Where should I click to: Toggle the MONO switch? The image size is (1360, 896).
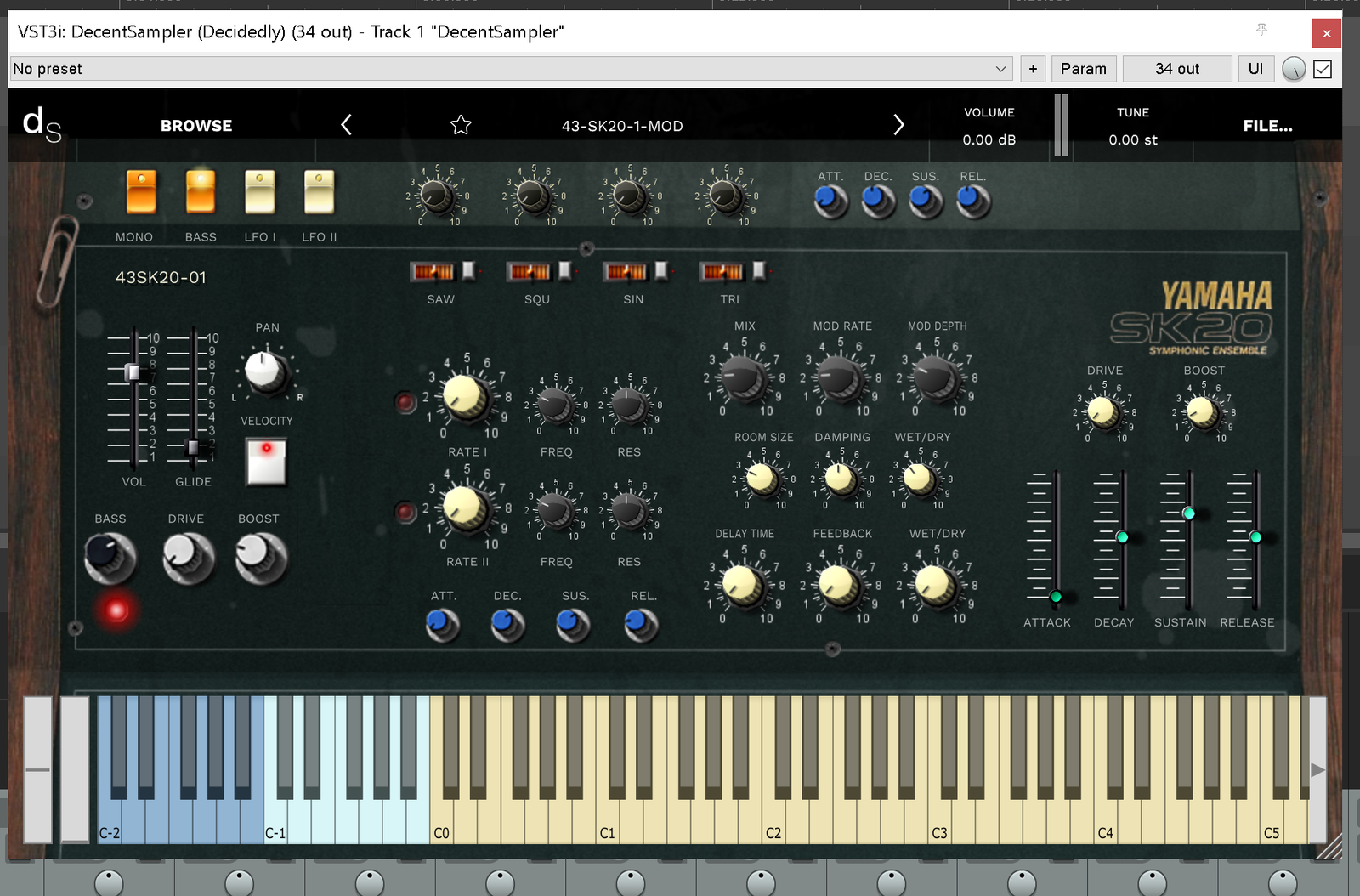pos(141,192)
